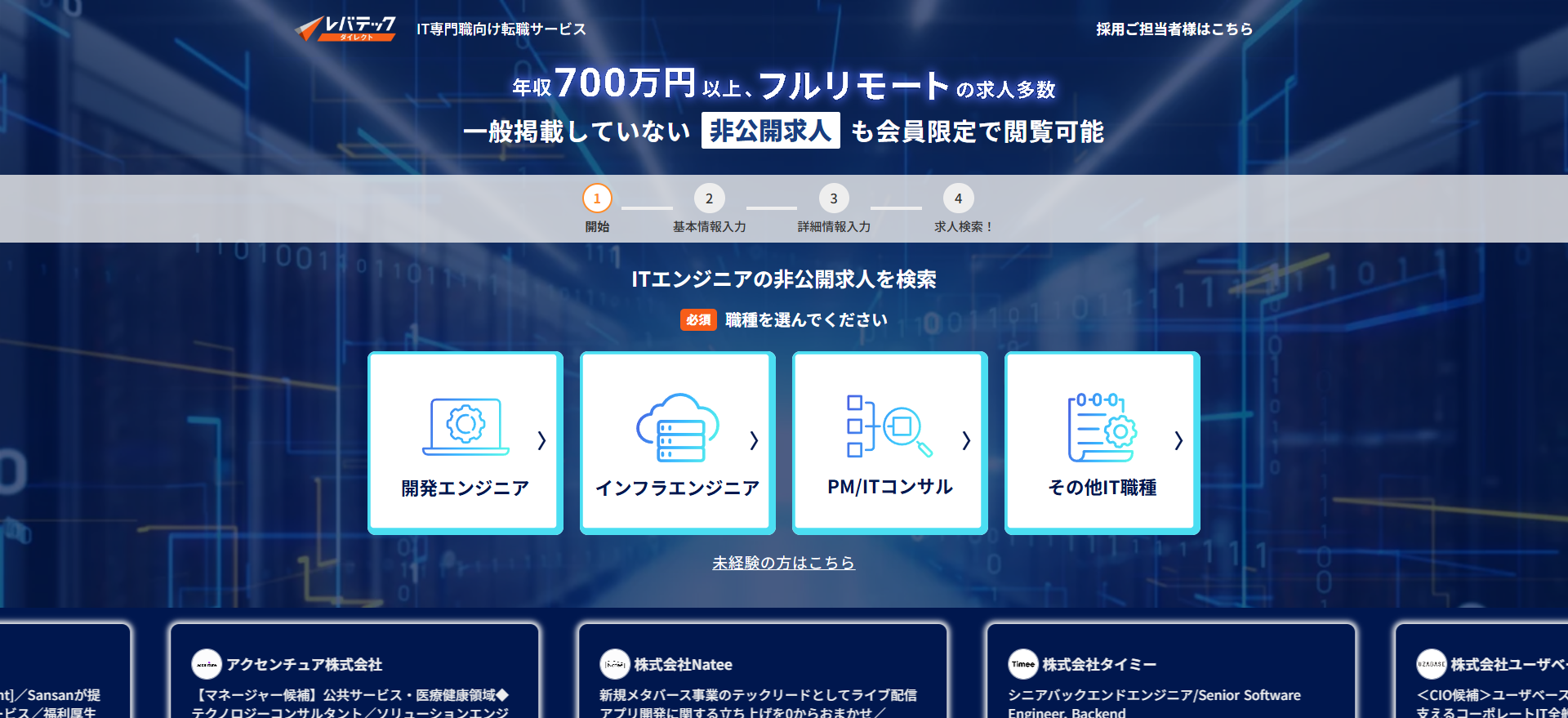
Task: Select step 3 詳細情報入力 circle
Action: pyautogui.click(x=834, y=198)
